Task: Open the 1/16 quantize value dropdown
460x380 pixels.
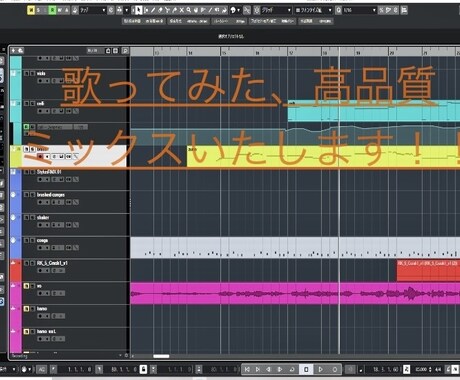Action: click(x=360, y=10)
